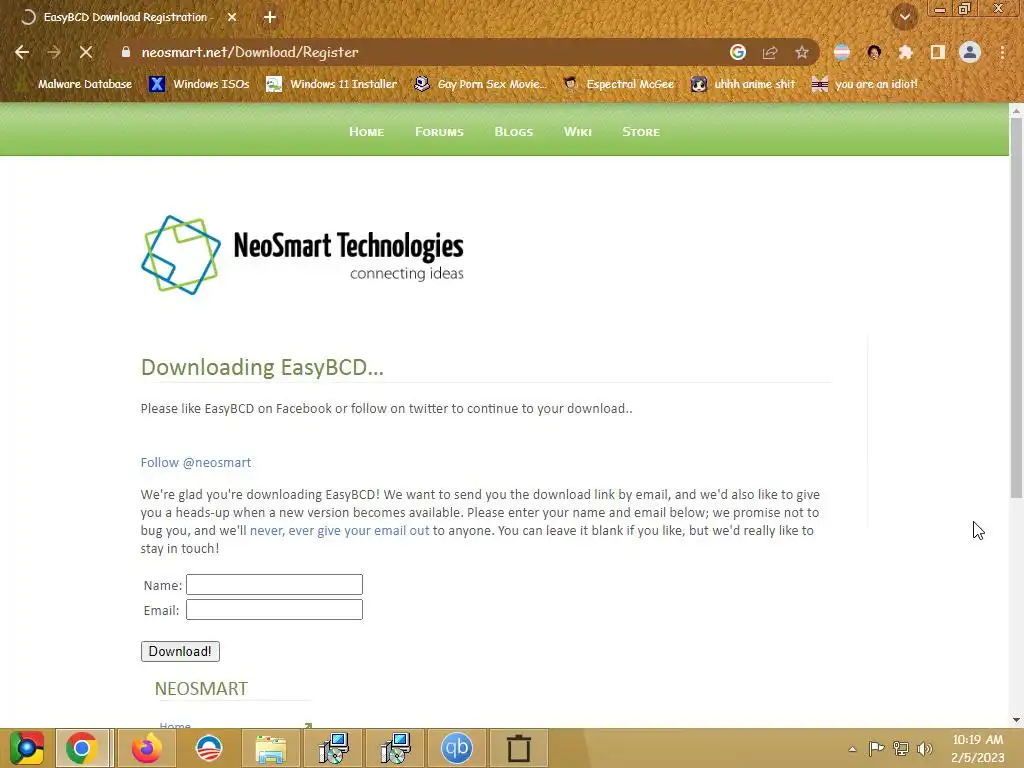Switch to Chrome in the taskbar

82,748
